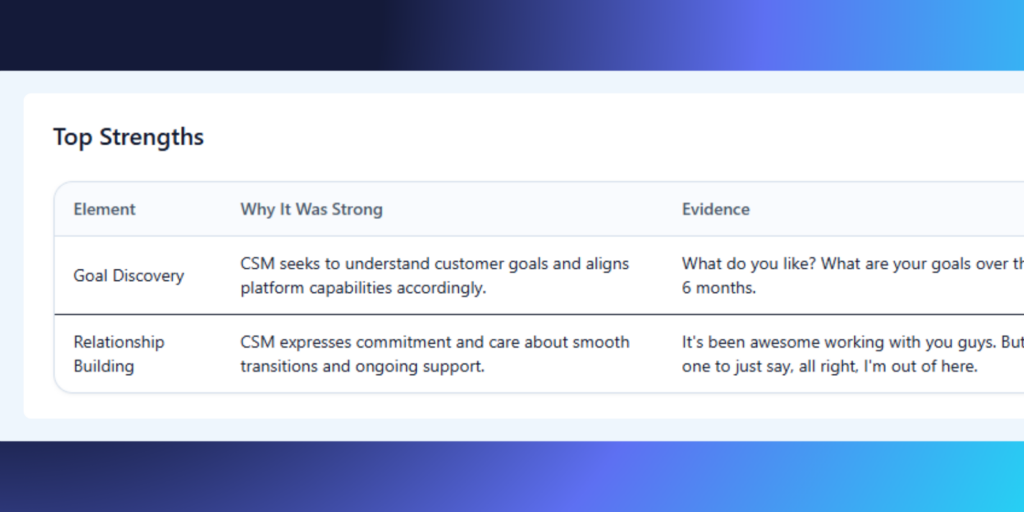Viewport: 1024px width, 512px height.
Task: Click the dark gradient banner at top
Action: click(512, 35)
